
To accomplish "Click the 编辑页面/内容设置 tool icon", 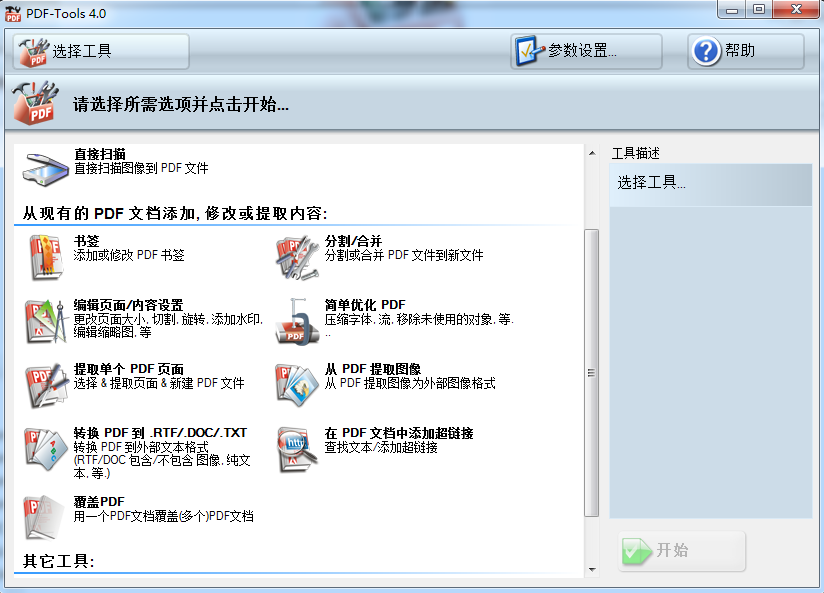I will tap(46, 321).
